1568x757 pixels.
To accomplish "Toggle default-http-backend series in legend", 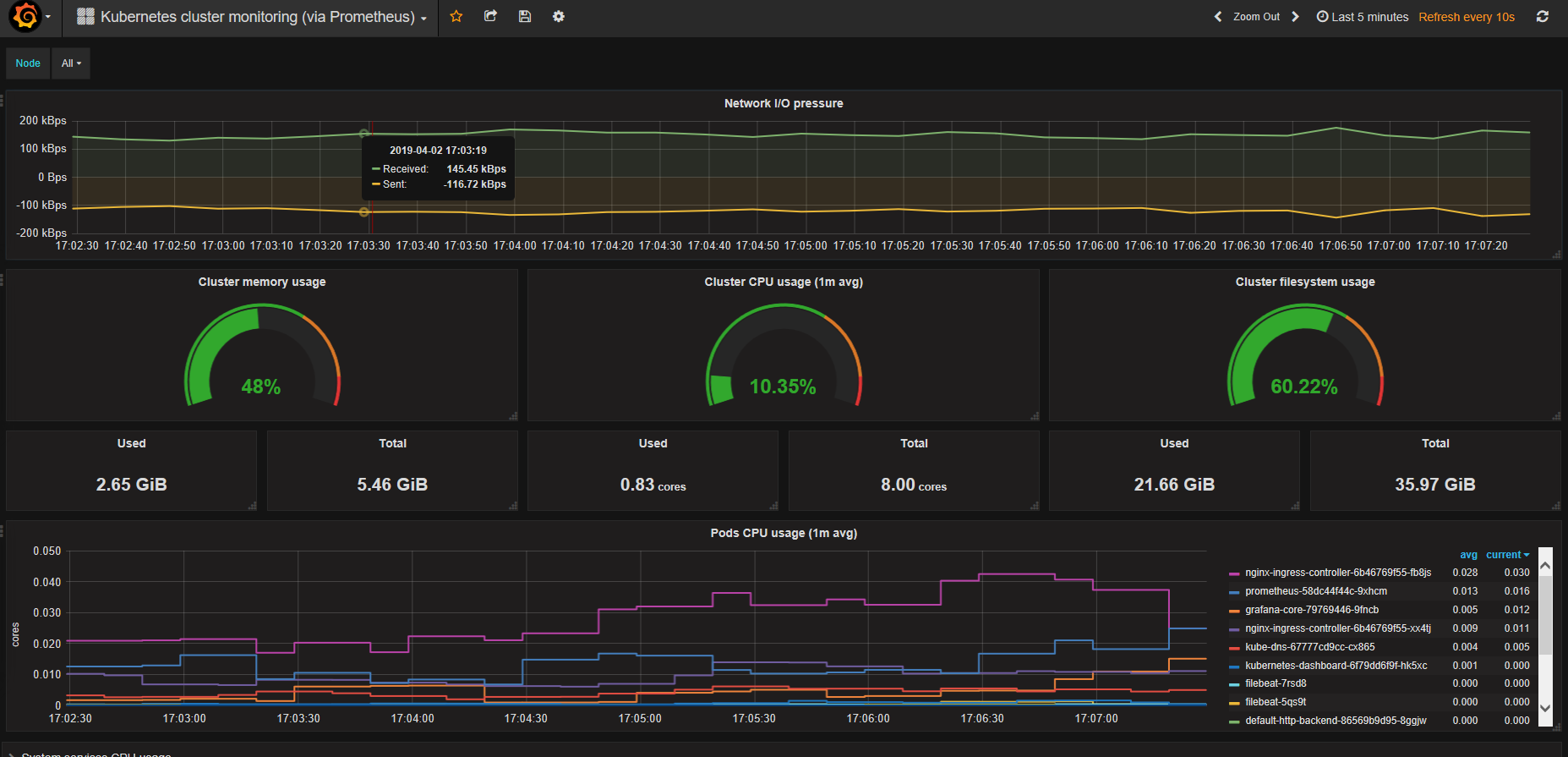I will pyautogui.click(x=1336, y=721).
